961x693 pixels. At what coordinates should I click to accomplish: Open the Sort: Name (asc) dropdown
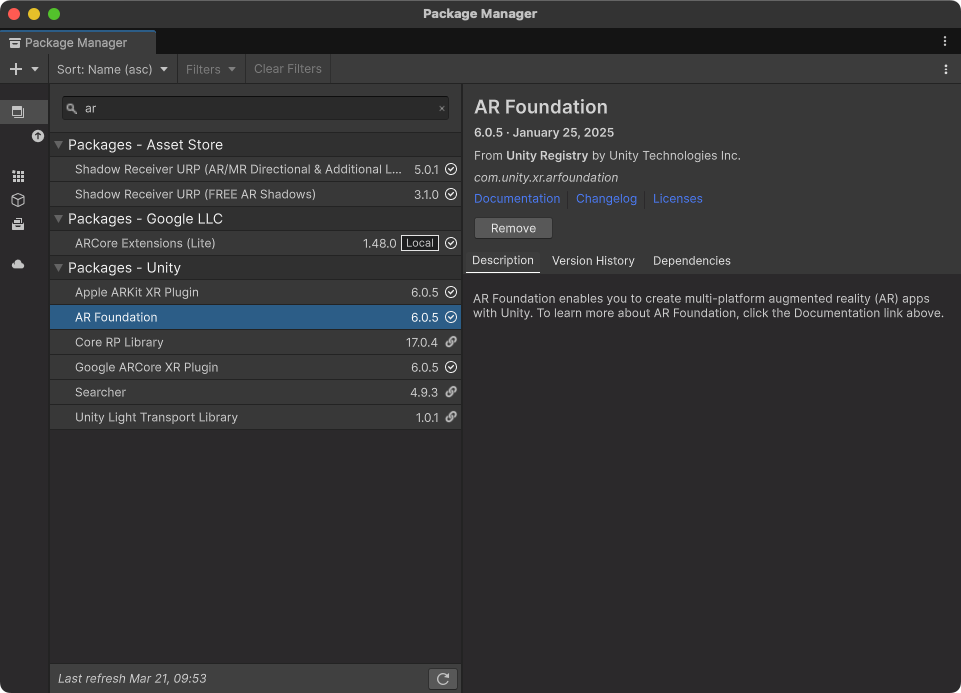tap(112, 69)
